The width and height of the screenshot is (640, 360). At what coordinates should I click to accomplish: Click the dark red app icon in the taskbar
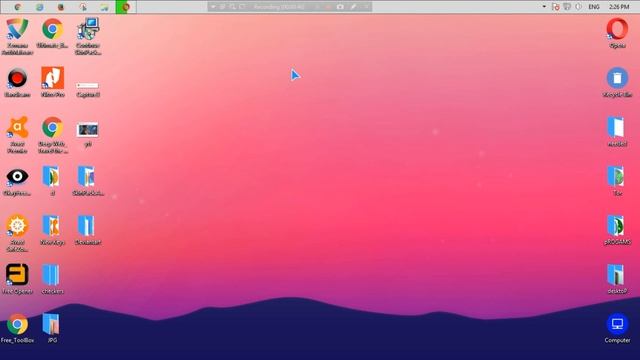click(x=61, y=7)
